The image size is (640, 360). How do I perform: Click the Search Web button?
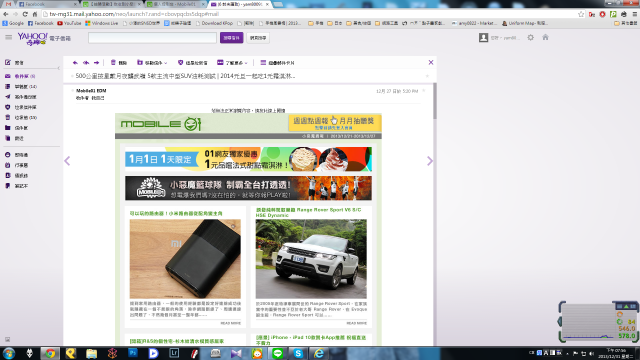[258, 38]
